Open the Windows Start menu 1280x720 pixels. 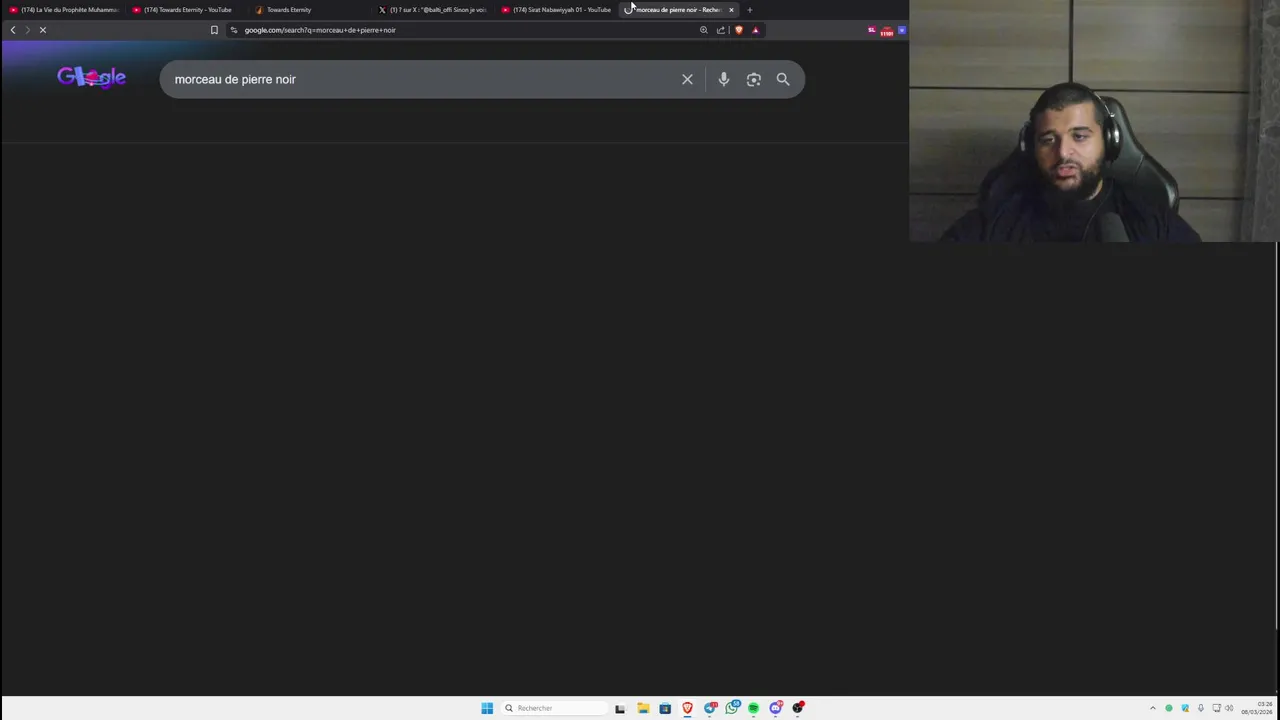tap(487, 708)
